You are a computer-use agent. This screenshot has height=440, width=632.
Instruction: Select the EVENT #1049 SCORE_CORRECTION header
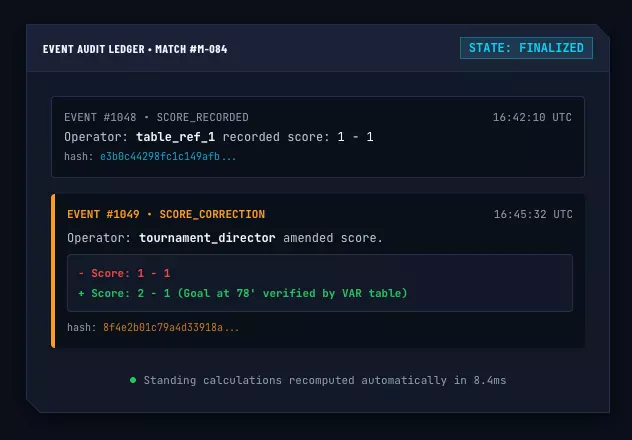(x=166, y=214)
